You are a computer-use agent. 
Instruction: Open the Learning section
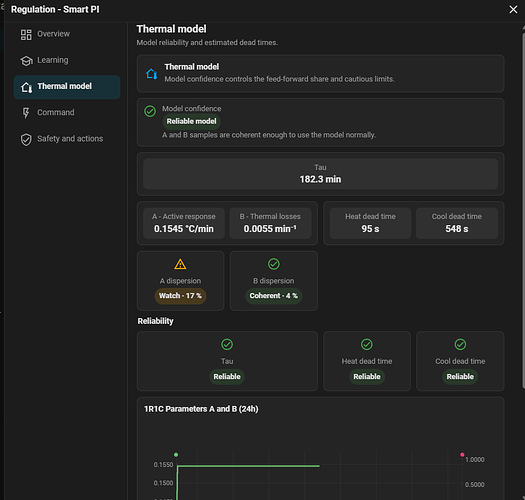coord(67,60)
